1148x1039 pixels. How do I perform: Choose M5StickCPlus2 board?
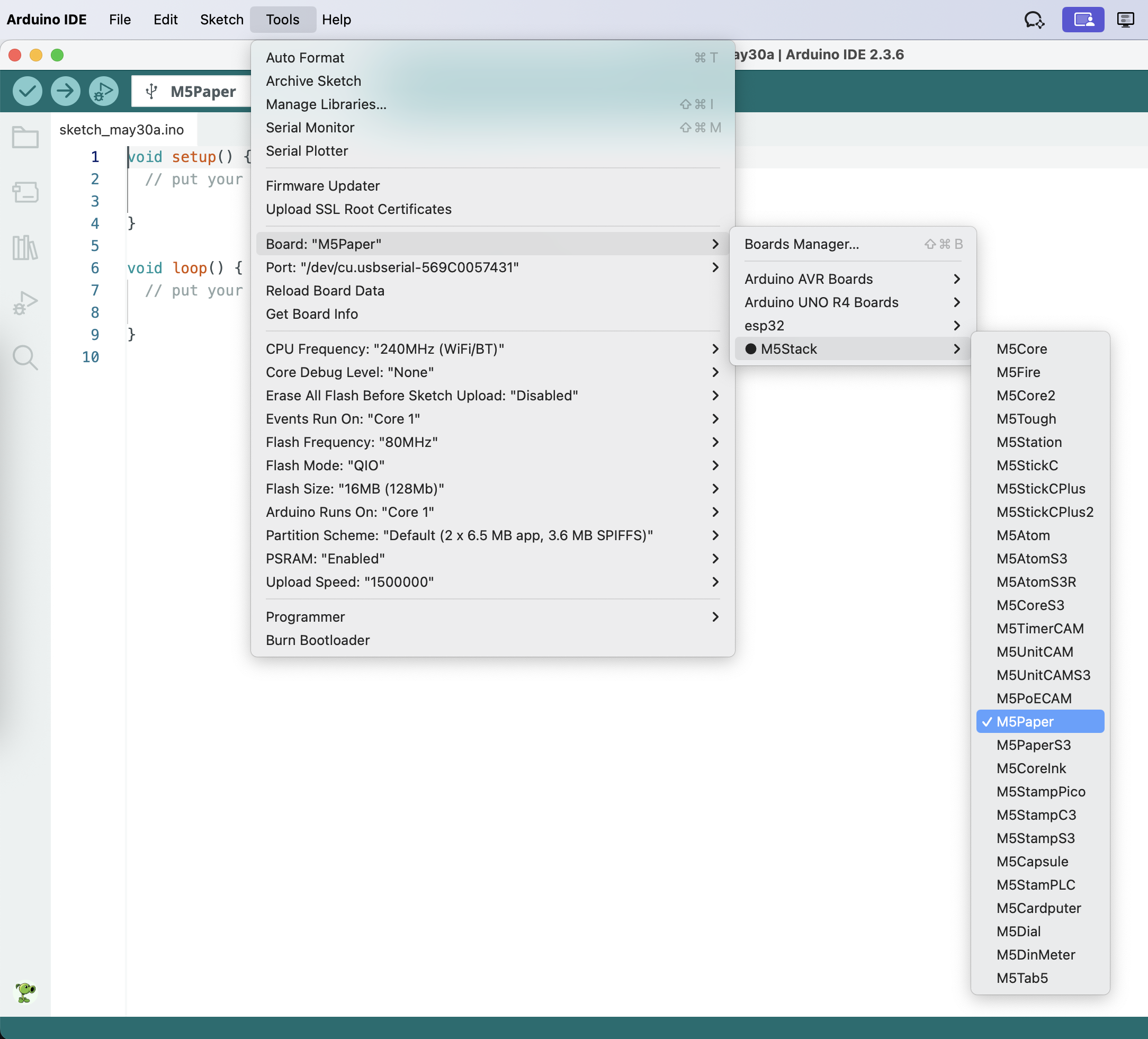coord(1040,512)
